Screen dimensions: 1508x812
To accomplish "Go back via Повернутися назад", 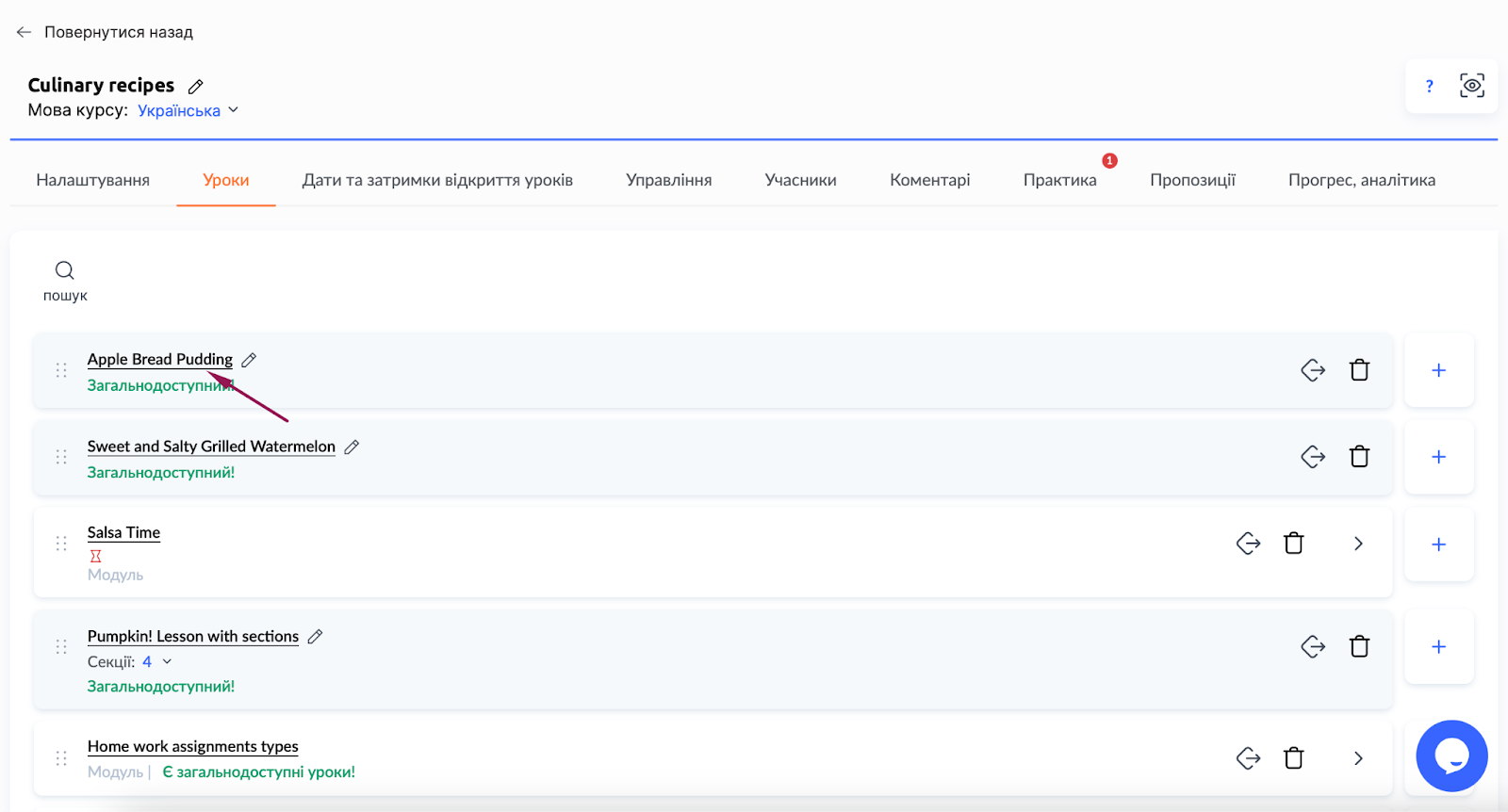I will (x=105, y=32).
